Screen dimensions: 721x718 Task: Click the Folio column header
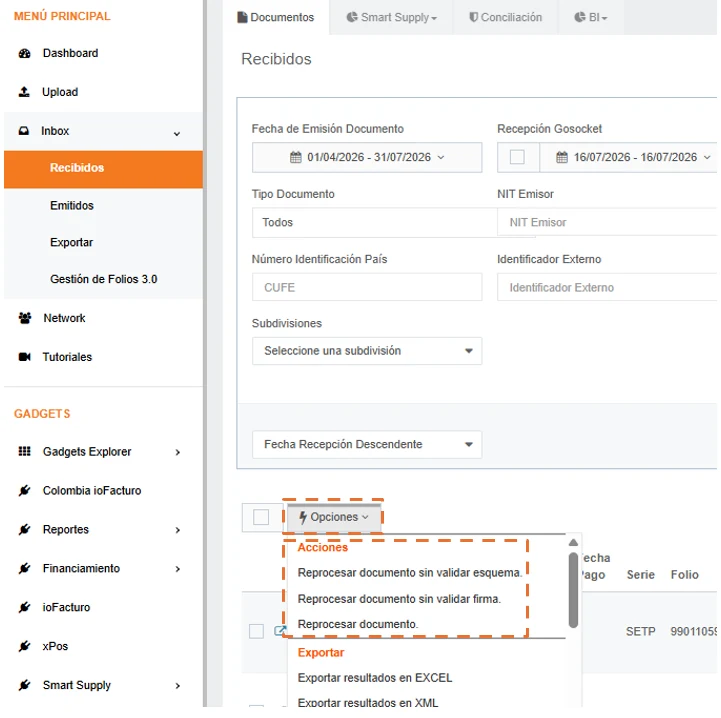684,575
